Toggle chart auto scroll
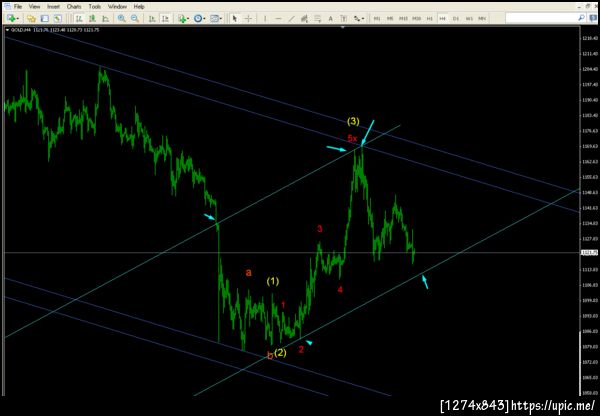Viewport: 600px width, 416px height. pos(152,18)
